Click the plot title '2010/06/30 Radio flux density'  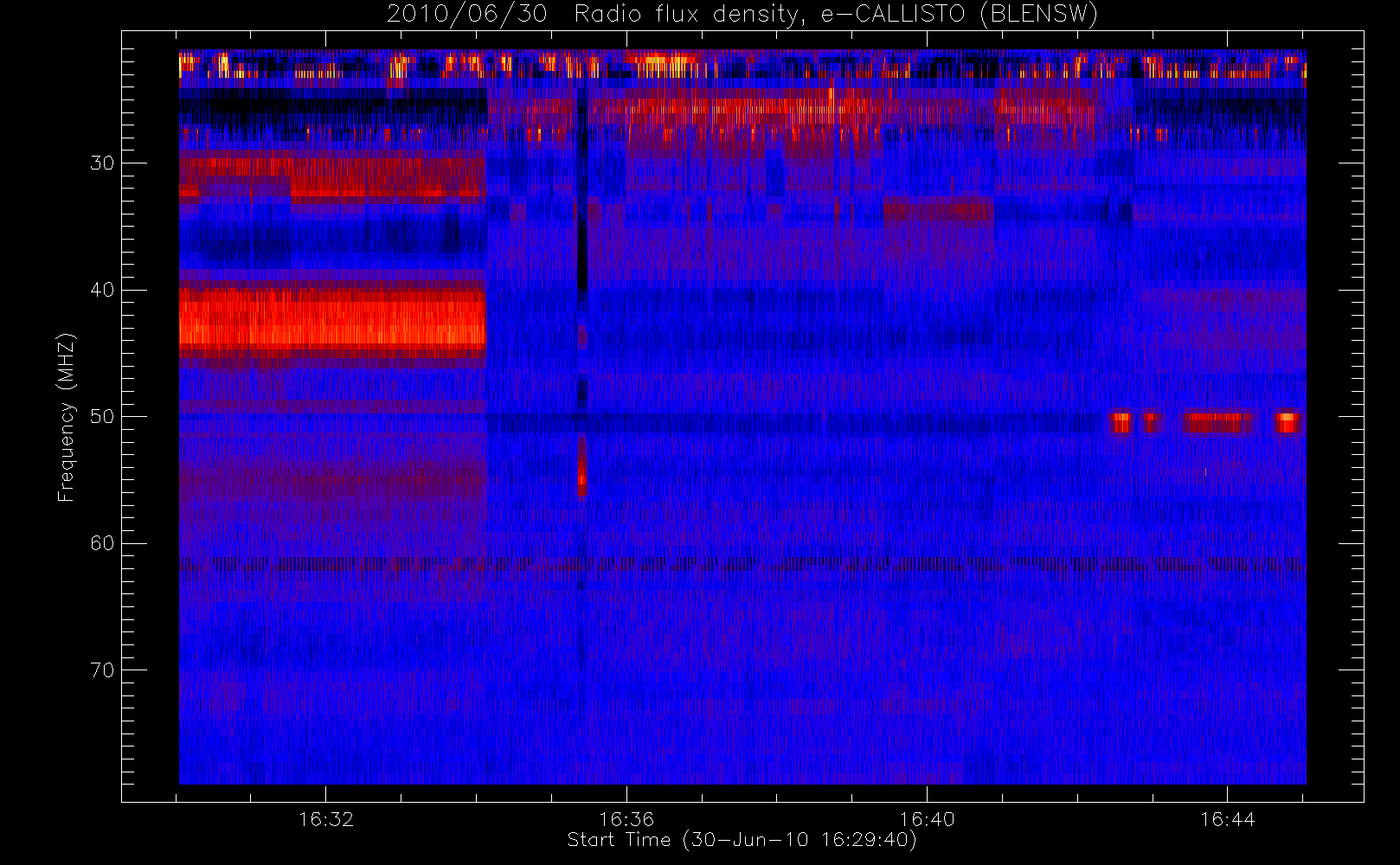point(742,15)
